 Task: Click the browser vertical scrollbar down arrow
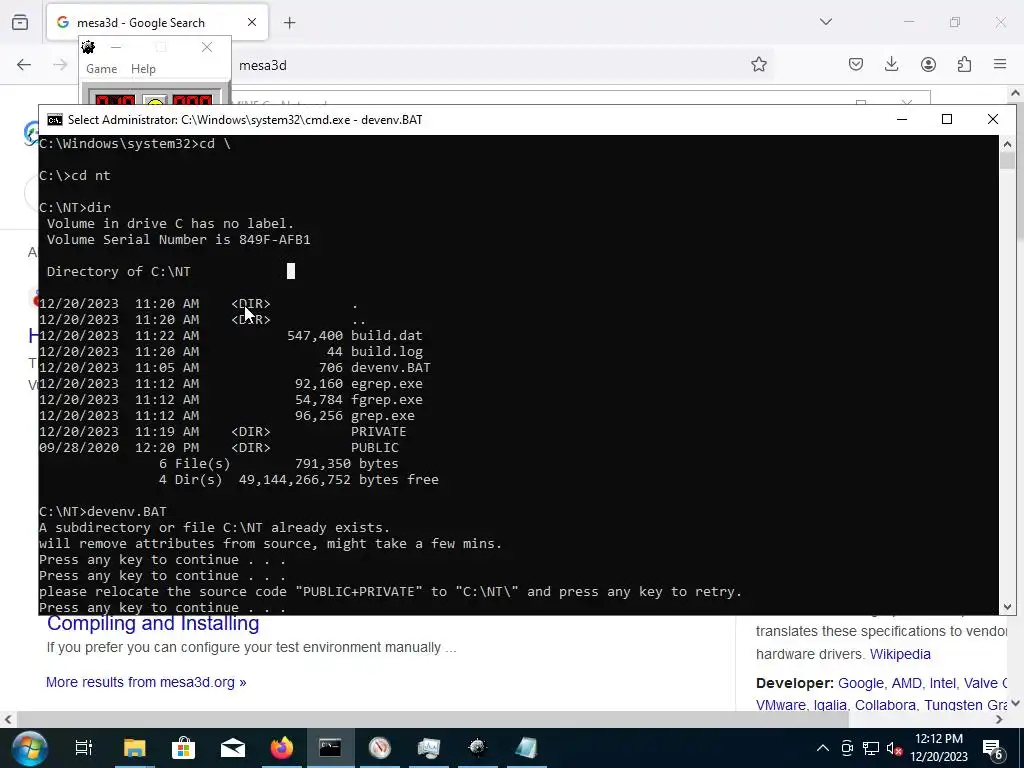click(x=1016, y=704)
